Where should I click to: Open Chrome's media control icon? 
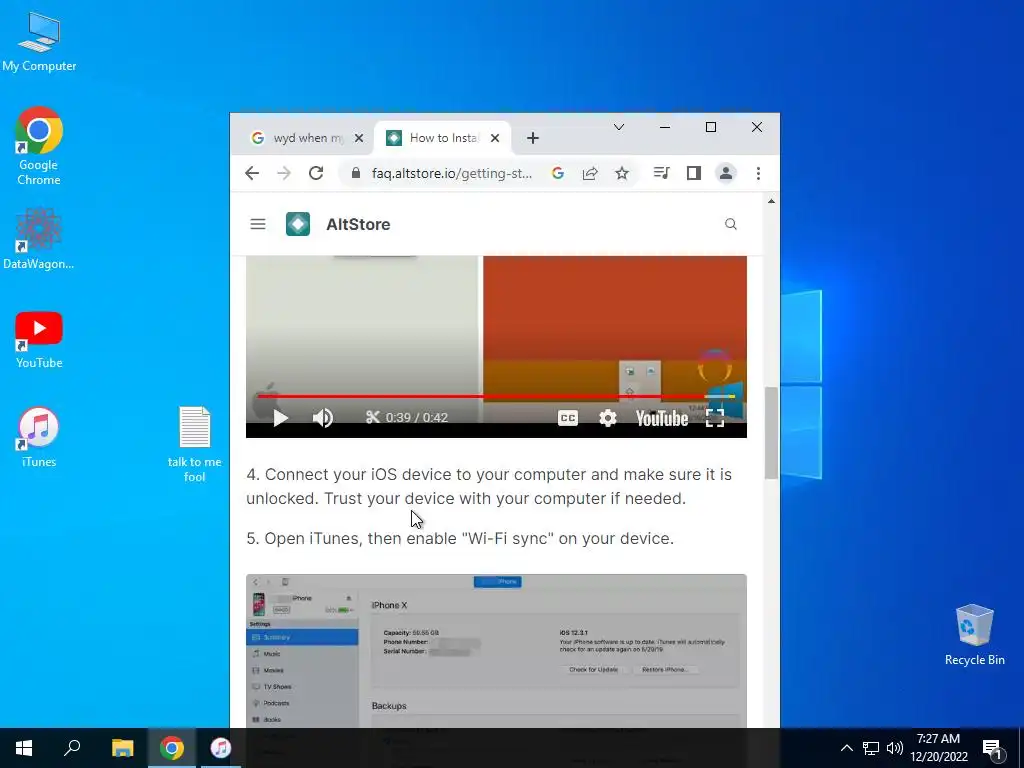(662, 173)
